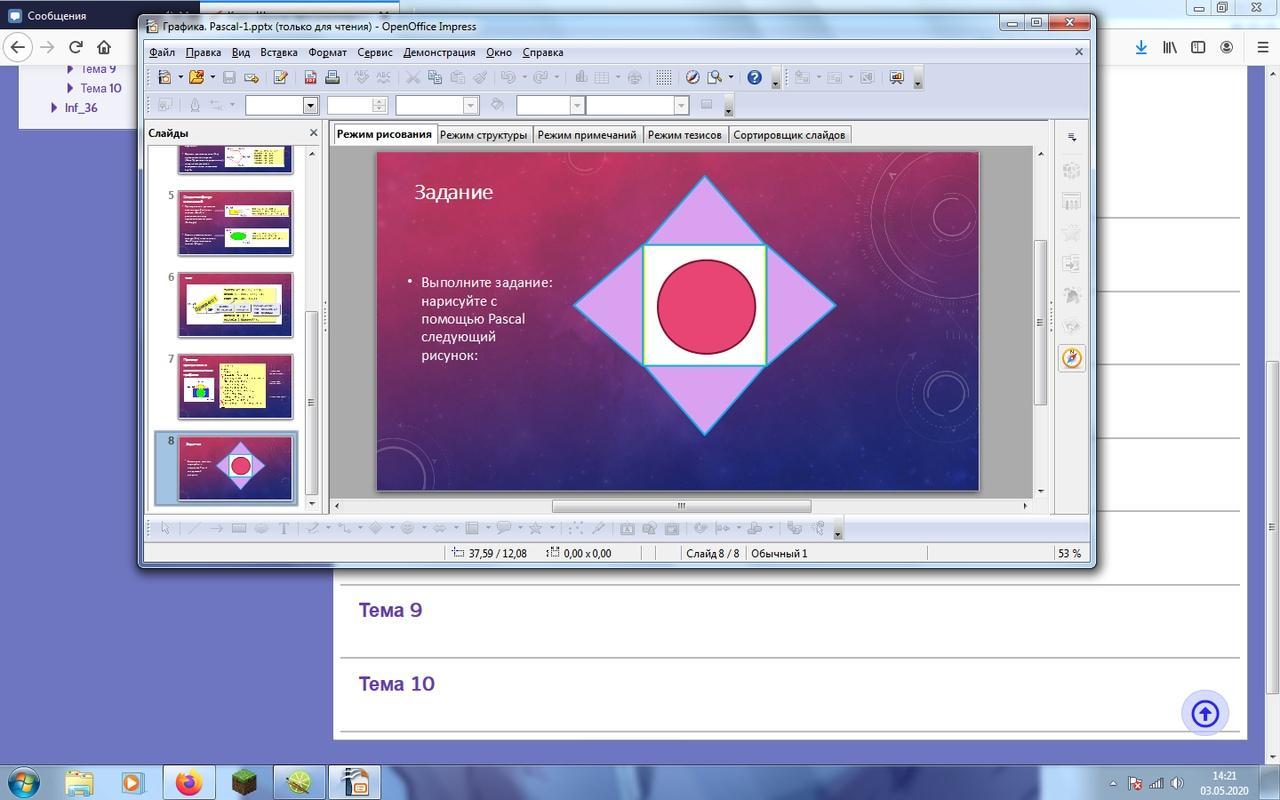Image resolution: width=1280 pixels, height=800 pixels.
Task: Select slide 6 thumbnail in Slides panel
Action: coord(236,305)
